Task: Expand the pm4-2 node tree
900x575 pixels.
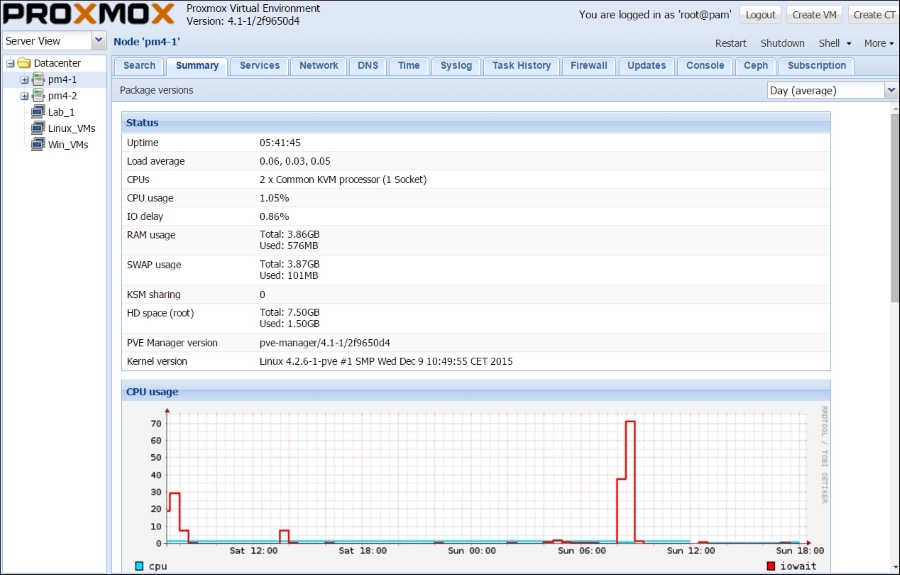Action: click(24, 96)
